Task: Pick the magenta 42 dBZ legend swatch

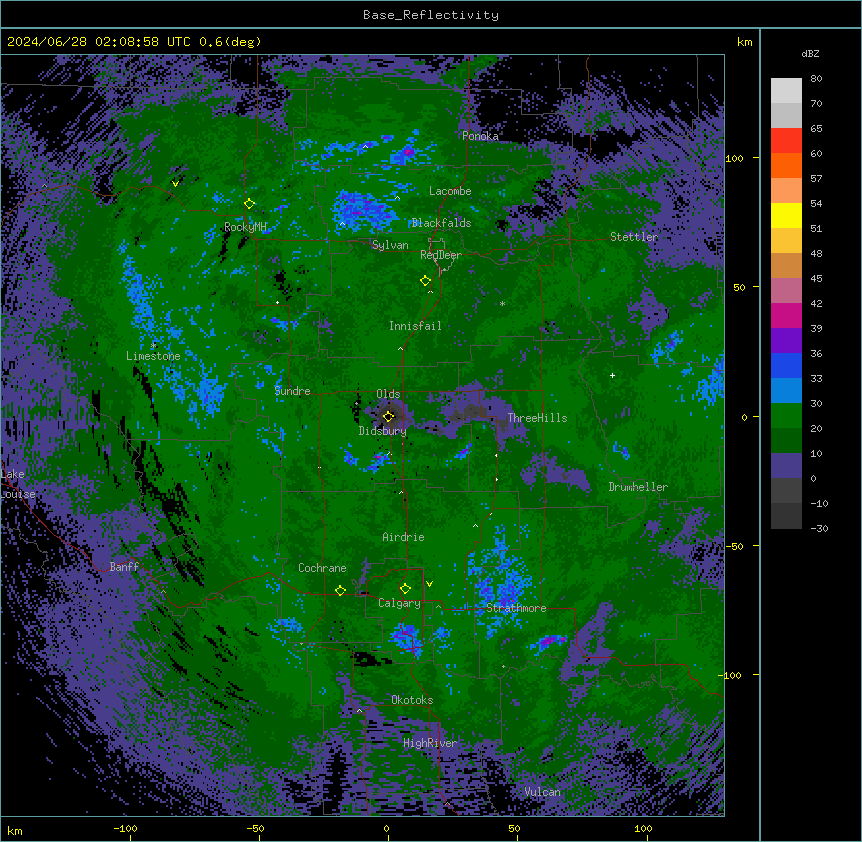Action: pyautogui.click(x=786, y=315)
